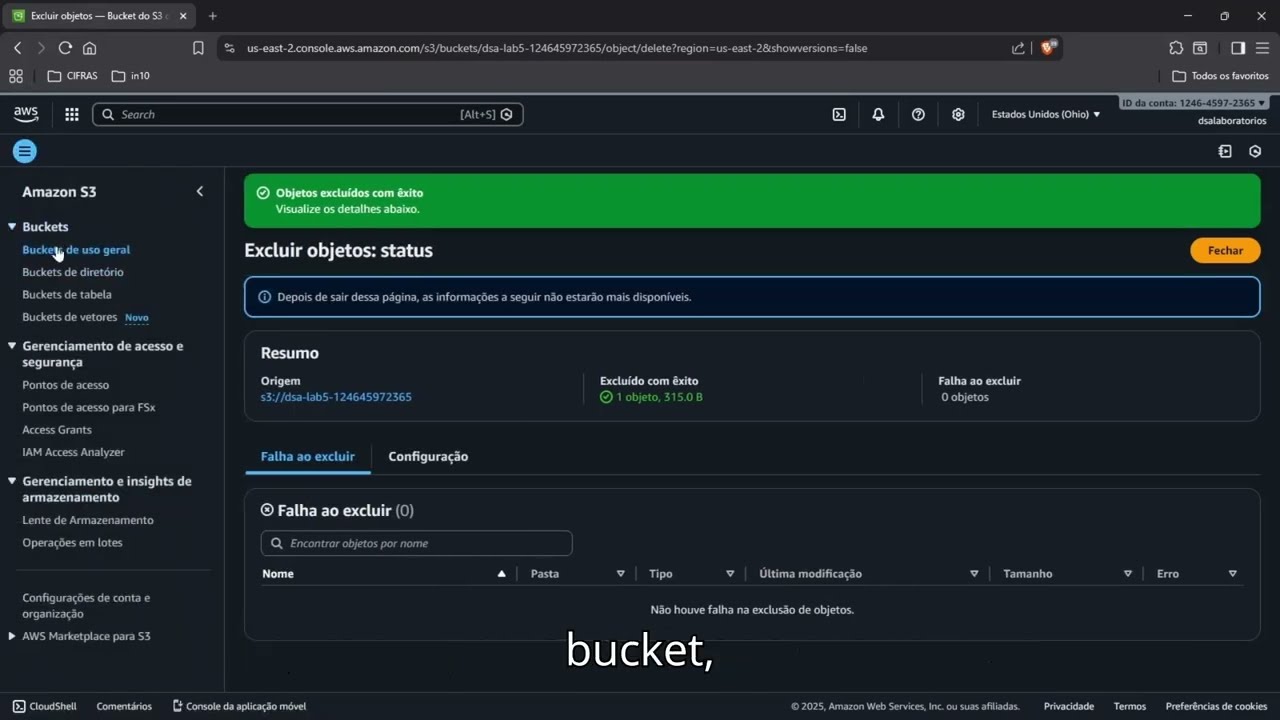Open Todos os favoritos folder
The height and width of the screenshot is (720, 1280).
[1220, 76]
